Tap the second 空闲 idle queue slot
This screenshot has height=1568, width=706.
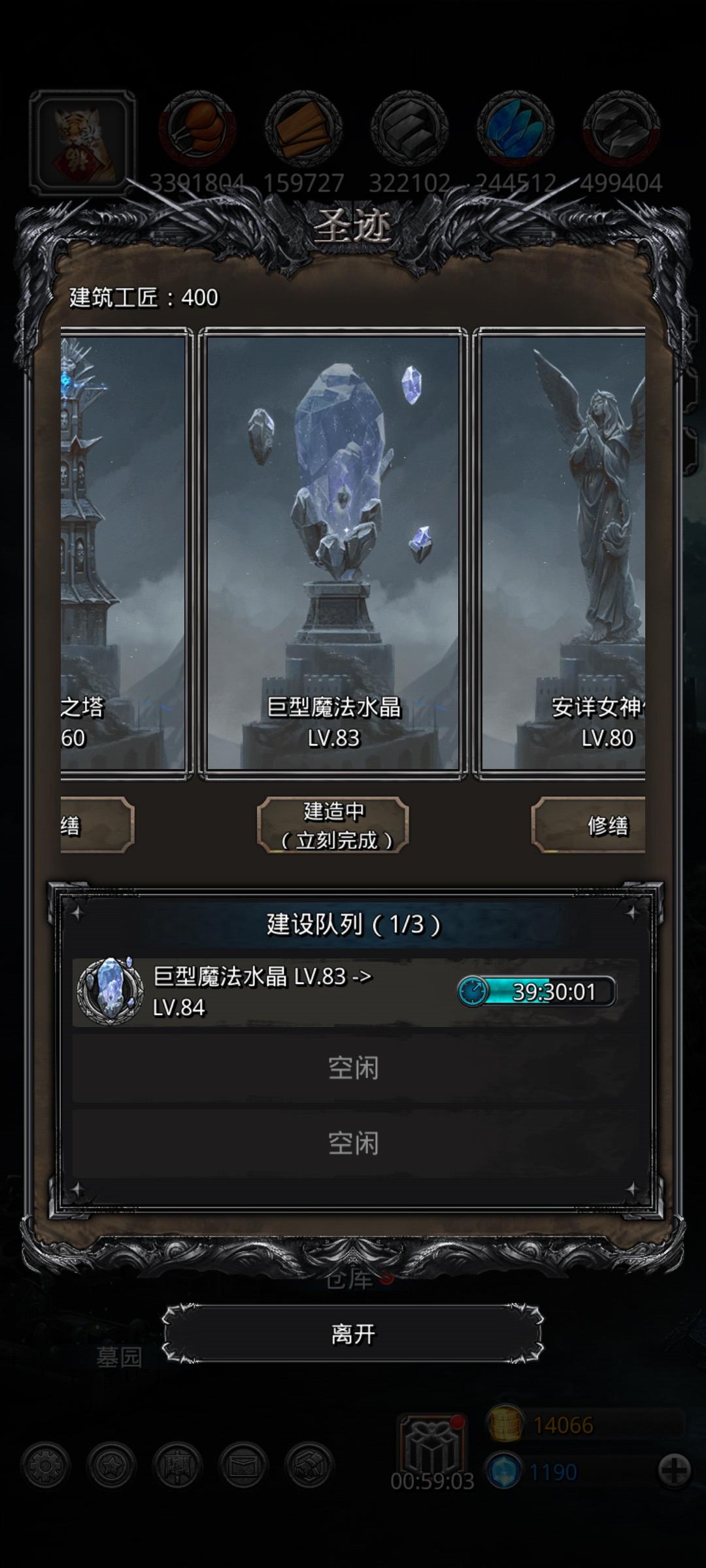pos(353,1143)
